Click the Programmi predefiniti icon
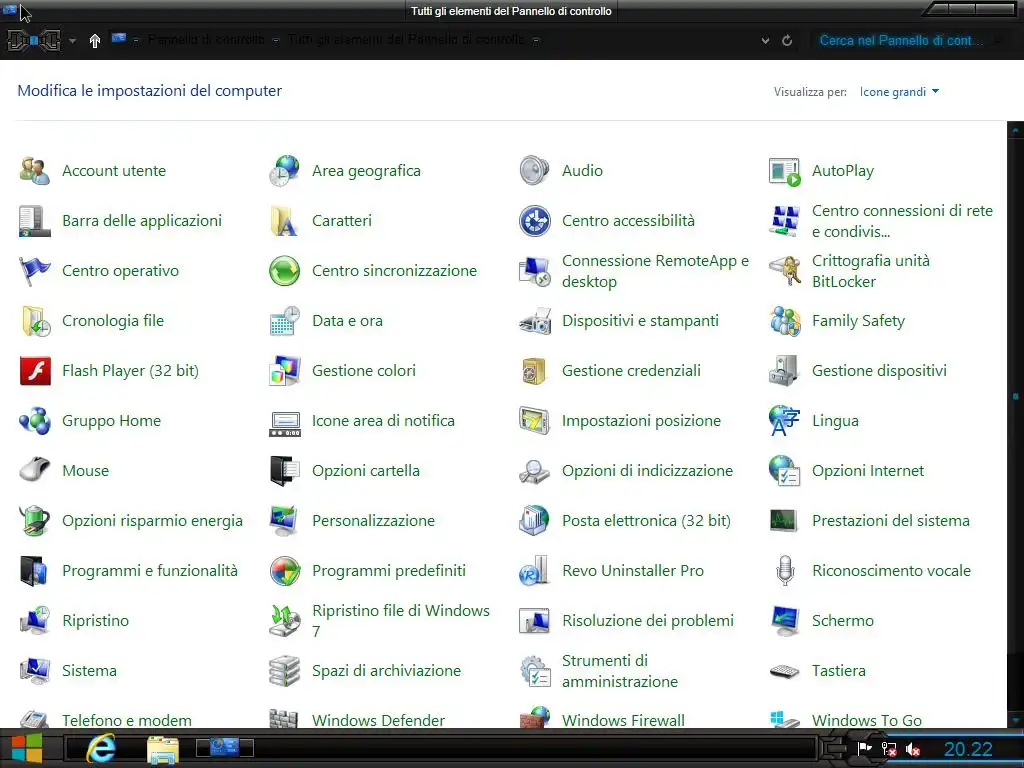 (285, 571)
